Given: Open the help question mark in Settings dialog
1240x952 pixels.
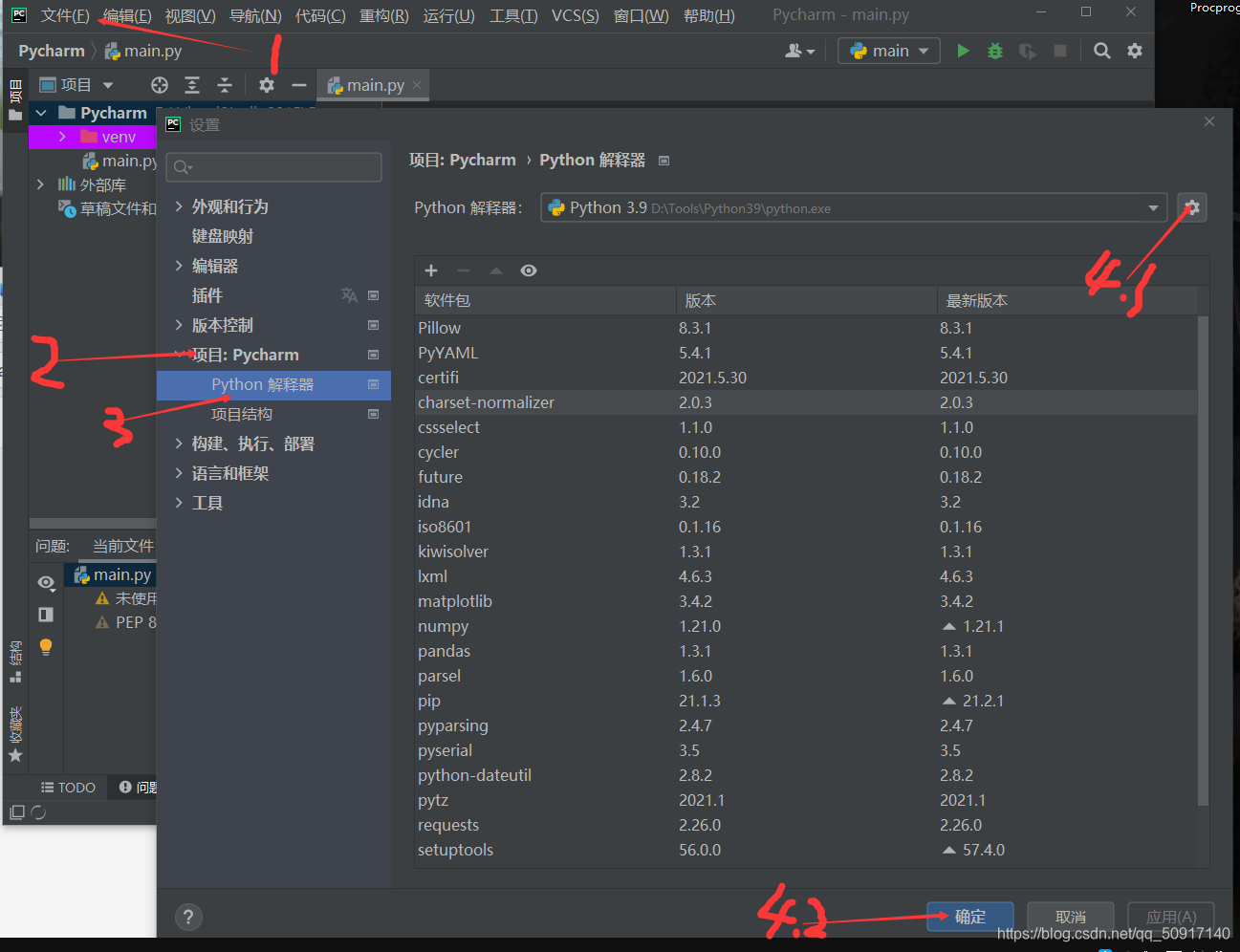Looking at the screenshot, I should [188, 918].
